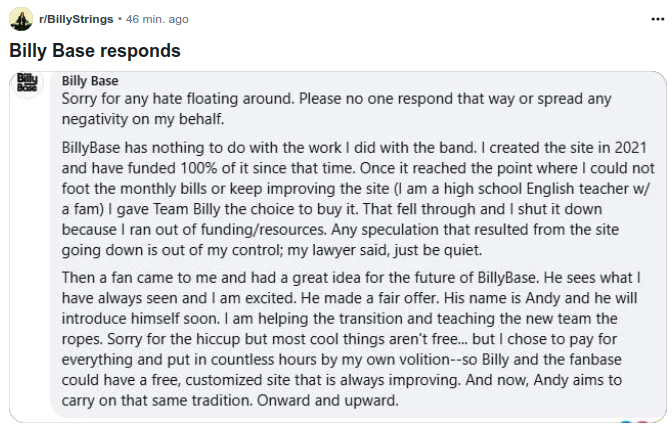Click the blue reaction icon below comment
Image resolution: width=672 pixels, height=428 pixels.
point(627,424)
